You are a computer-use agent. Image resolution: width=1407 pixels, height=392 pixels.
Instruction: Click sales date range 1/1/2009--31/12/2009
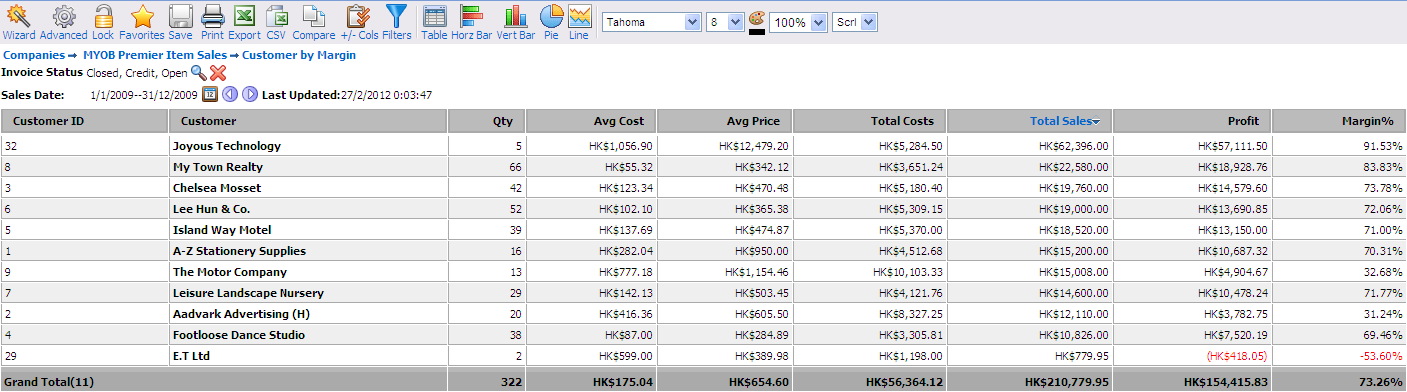click(x=143, y=95)
